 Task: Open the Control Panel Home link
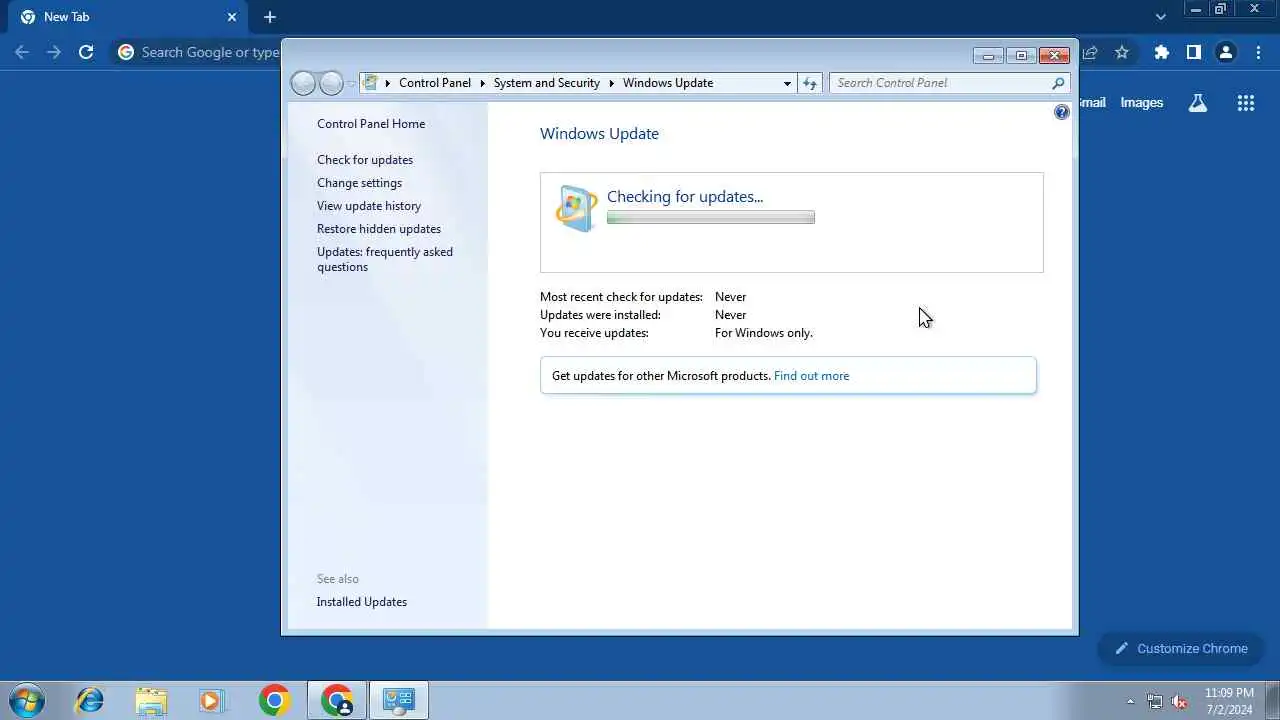(371, 124)
